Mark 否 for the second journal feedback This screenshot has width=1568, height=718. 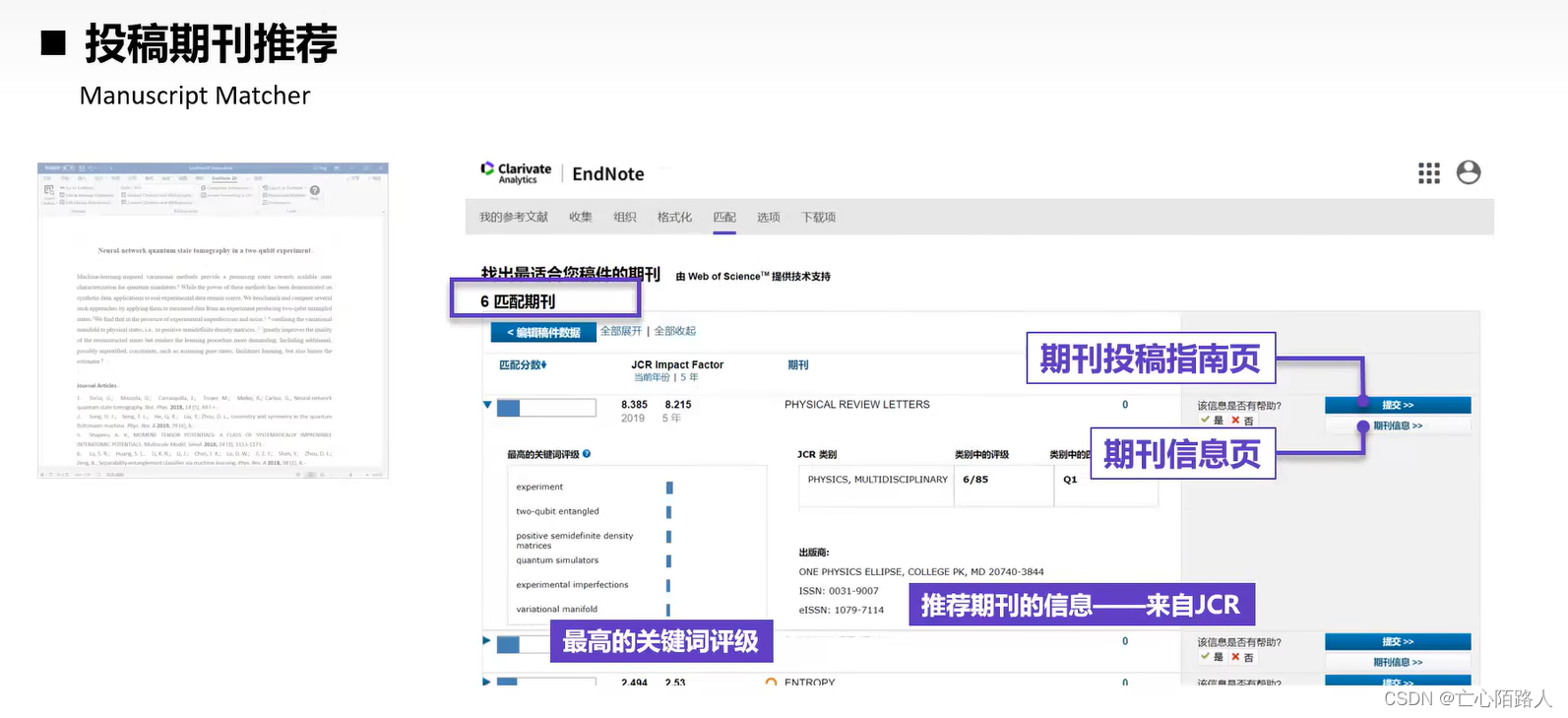pos(1242,657)
